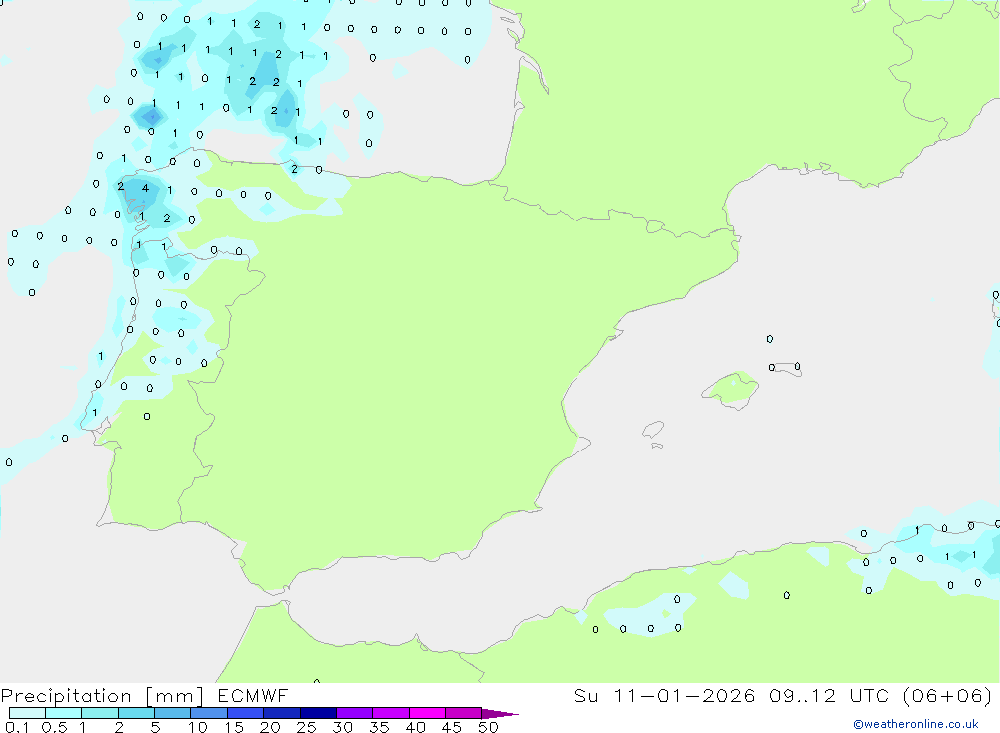
Task: Click the '[mm]' unit label
Action: [x=174, y=696]
